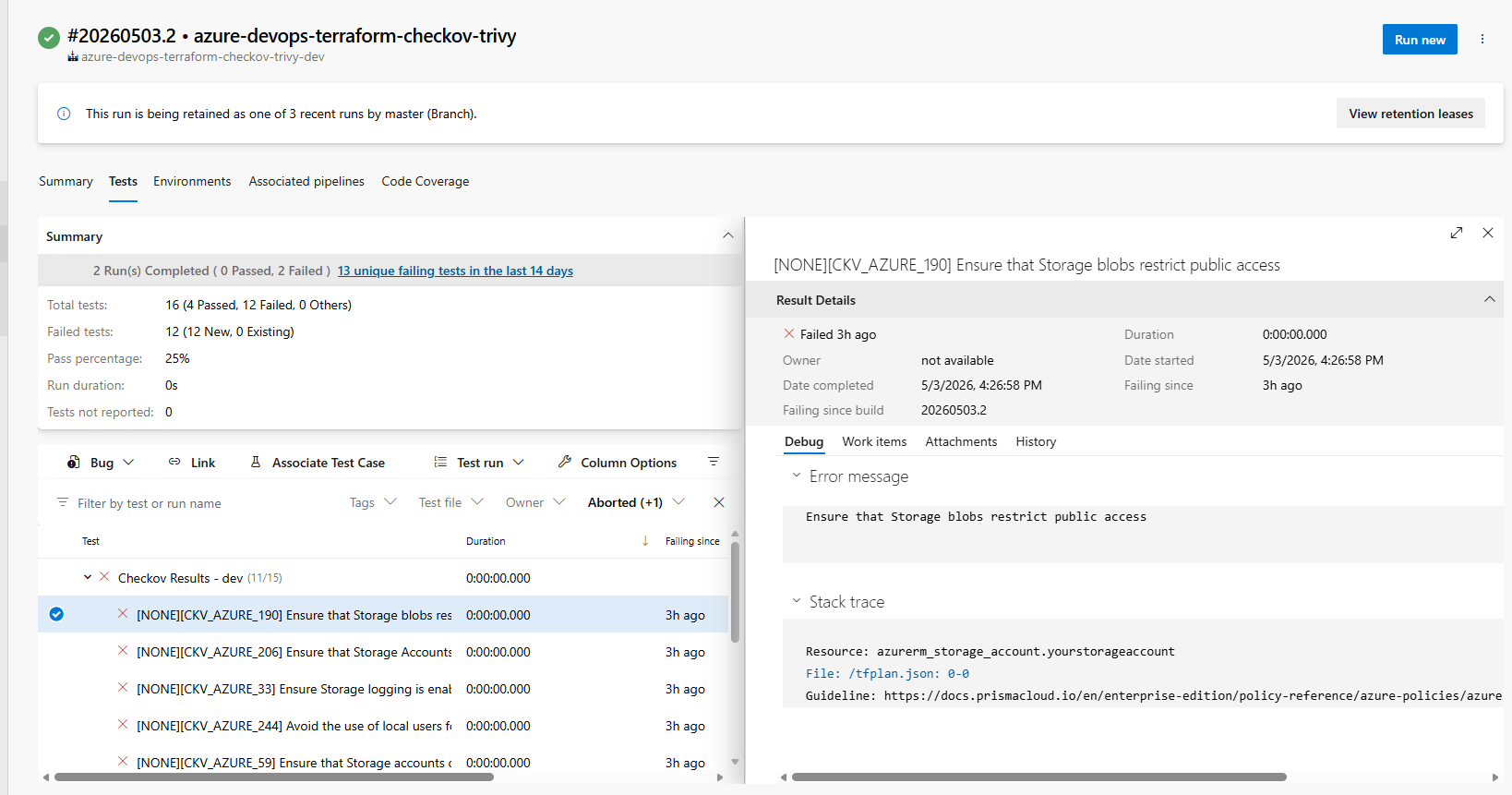Click the failed X icon beside CKV_AZURE_244
This screenshot has height=795, width=1512.
pos(123,725)
